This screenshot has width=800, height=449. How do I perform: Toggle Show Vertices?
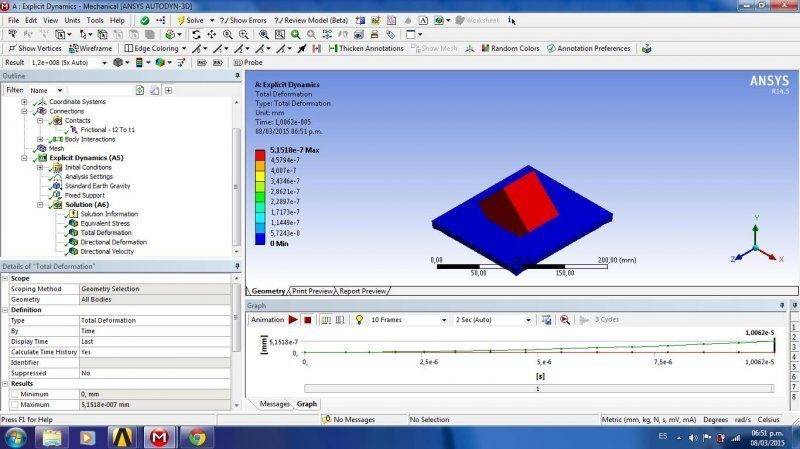click(x=35, y=48)
